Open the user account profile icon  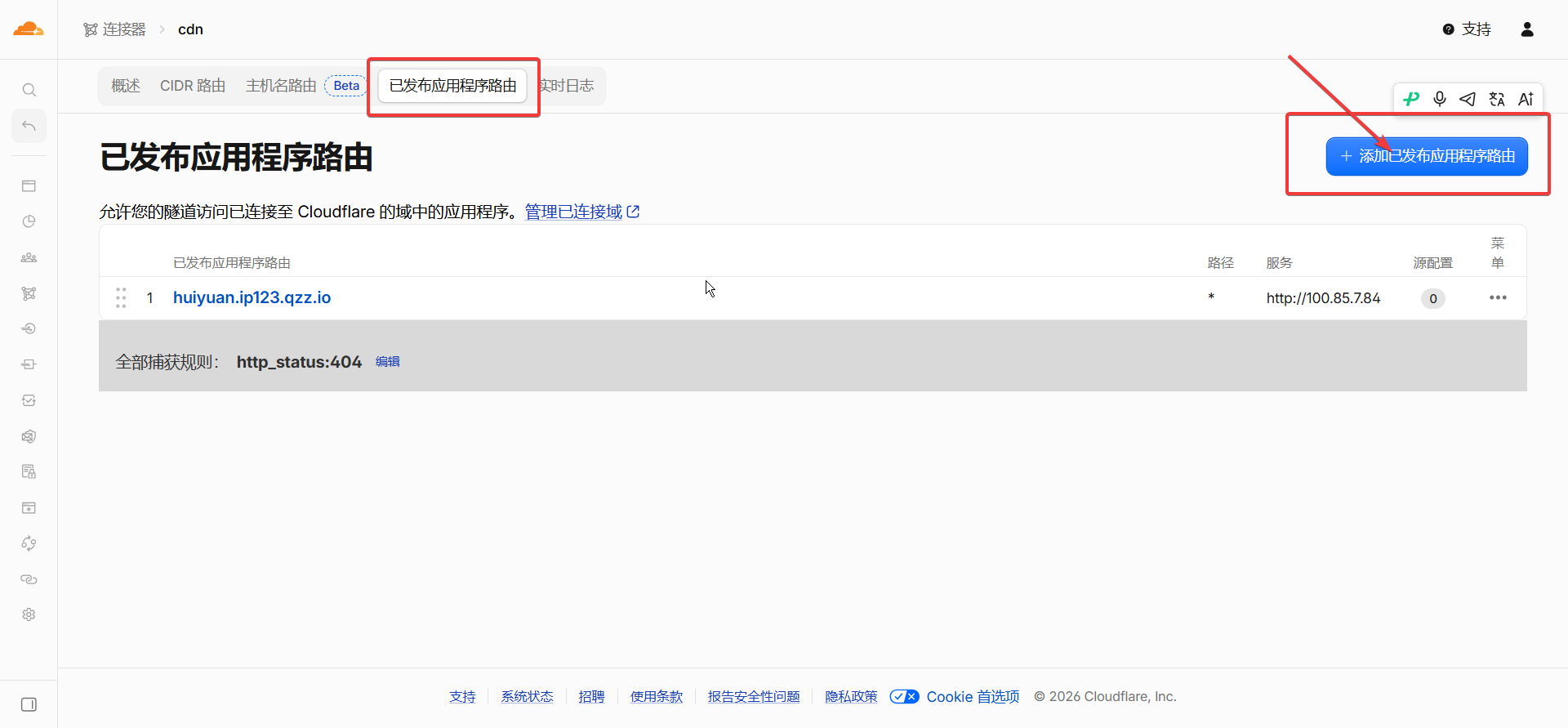coord(1527,29)
